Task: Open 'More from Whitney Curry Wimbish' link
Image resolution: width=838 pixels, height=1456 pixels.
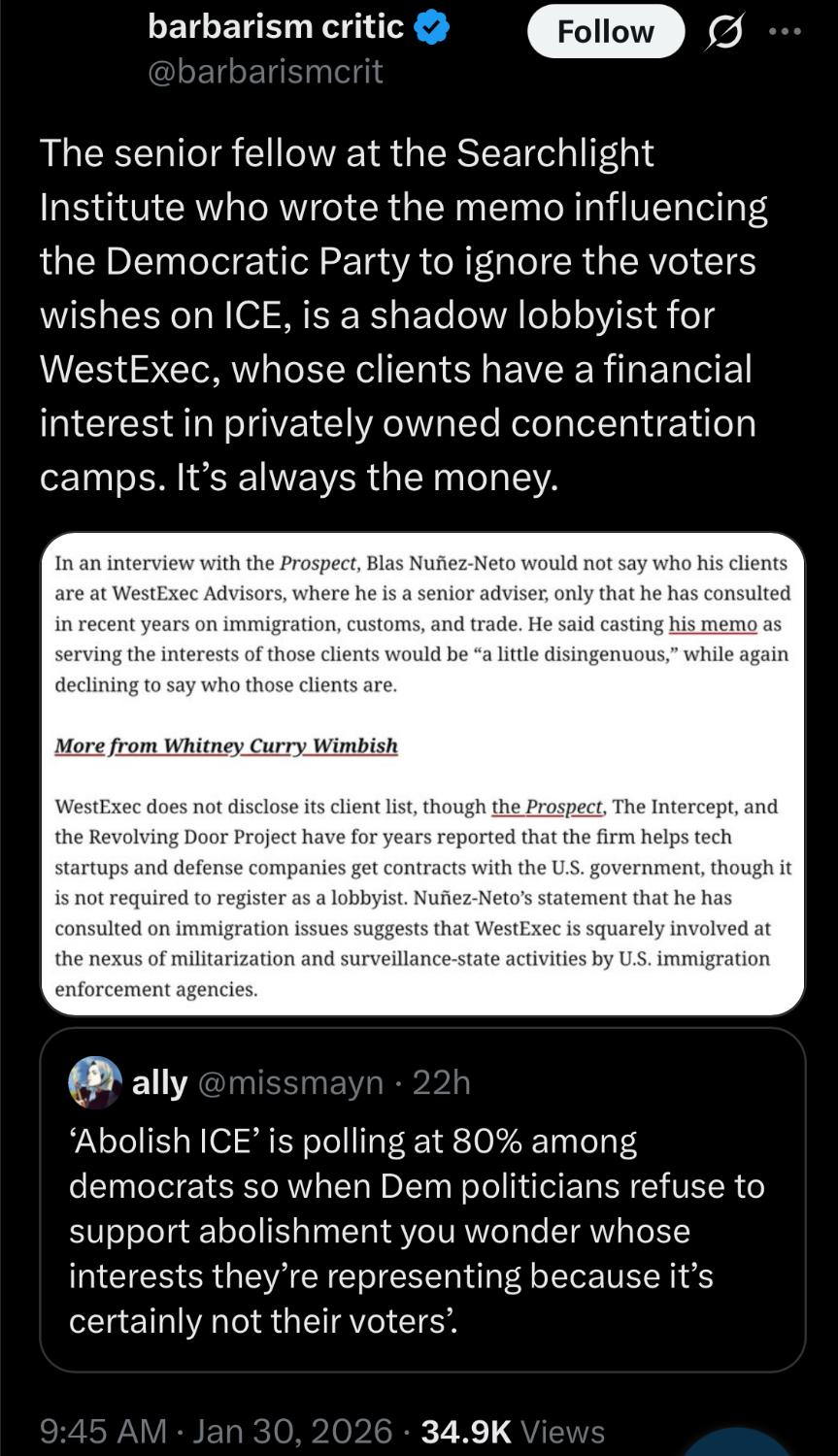Action: (226, 745)
